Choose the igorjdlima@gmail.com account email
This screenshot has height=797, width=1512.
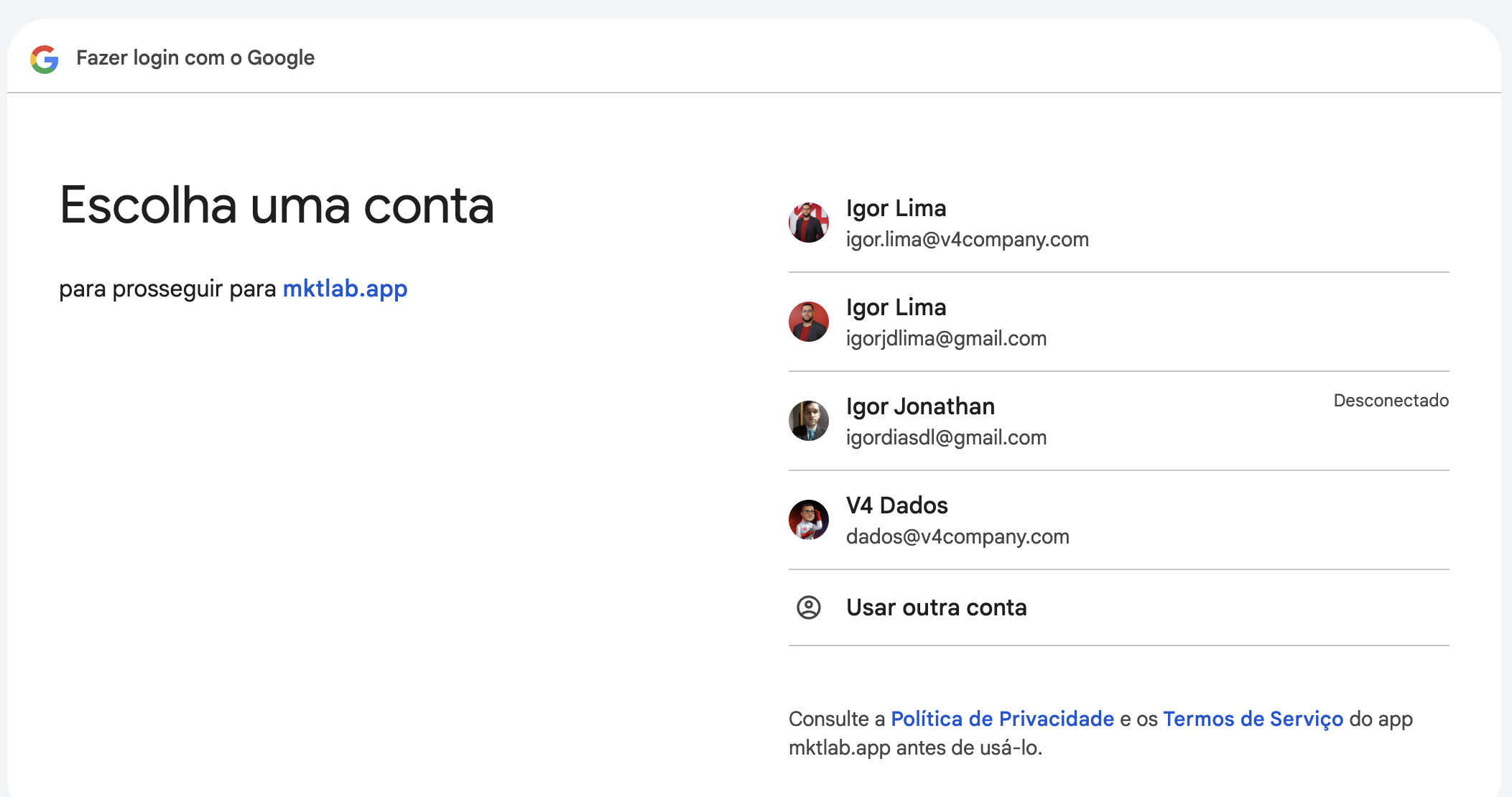point(946,338)
